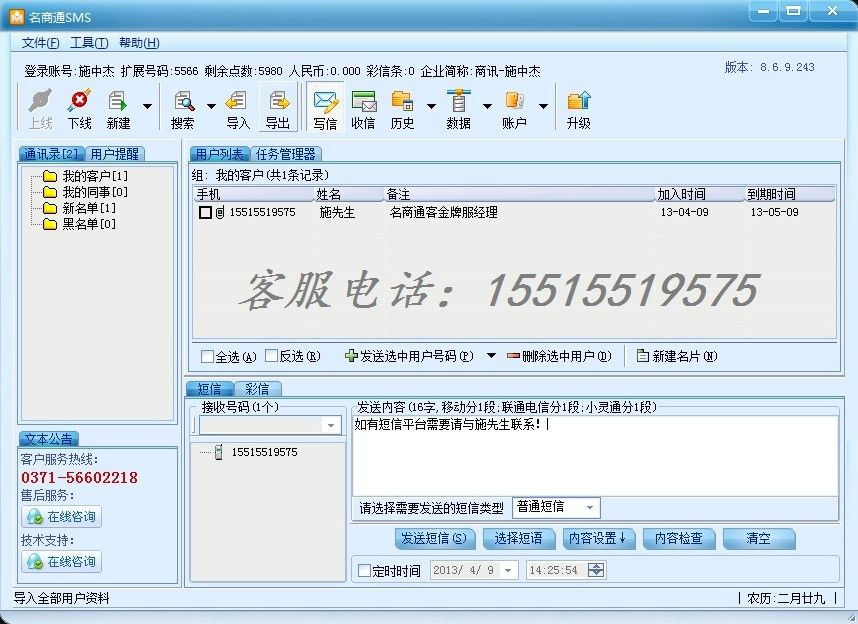Click the 施先生 name cell
This screenshot has height=624, width=858.
(x=338, y=212)
